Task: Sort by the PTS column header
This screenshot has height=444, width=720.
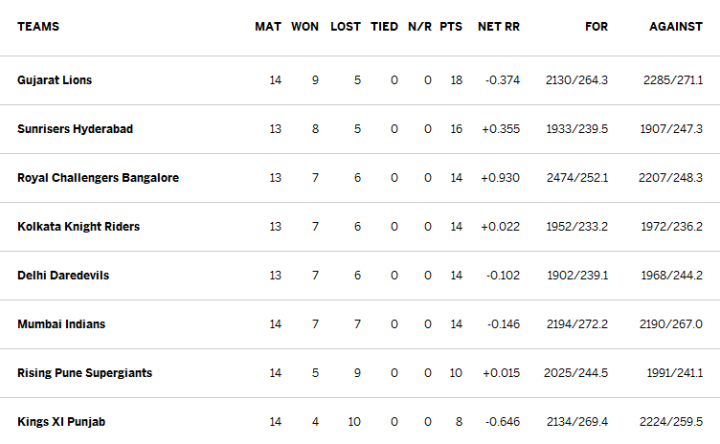Action: tap(451, 27)
